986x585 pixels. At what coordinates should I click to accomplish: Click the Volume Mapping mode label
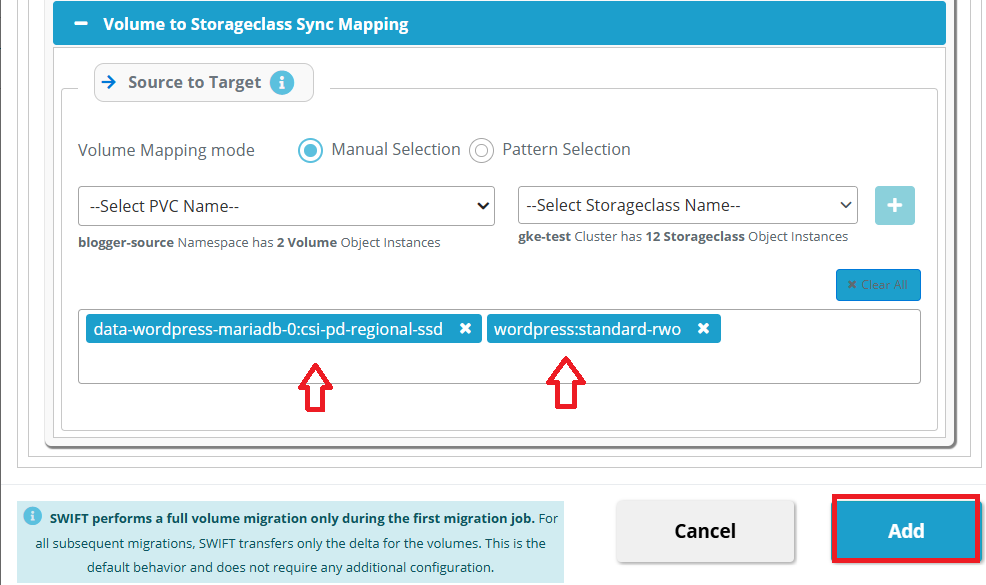pyautogui.click(x=166, y=150)
